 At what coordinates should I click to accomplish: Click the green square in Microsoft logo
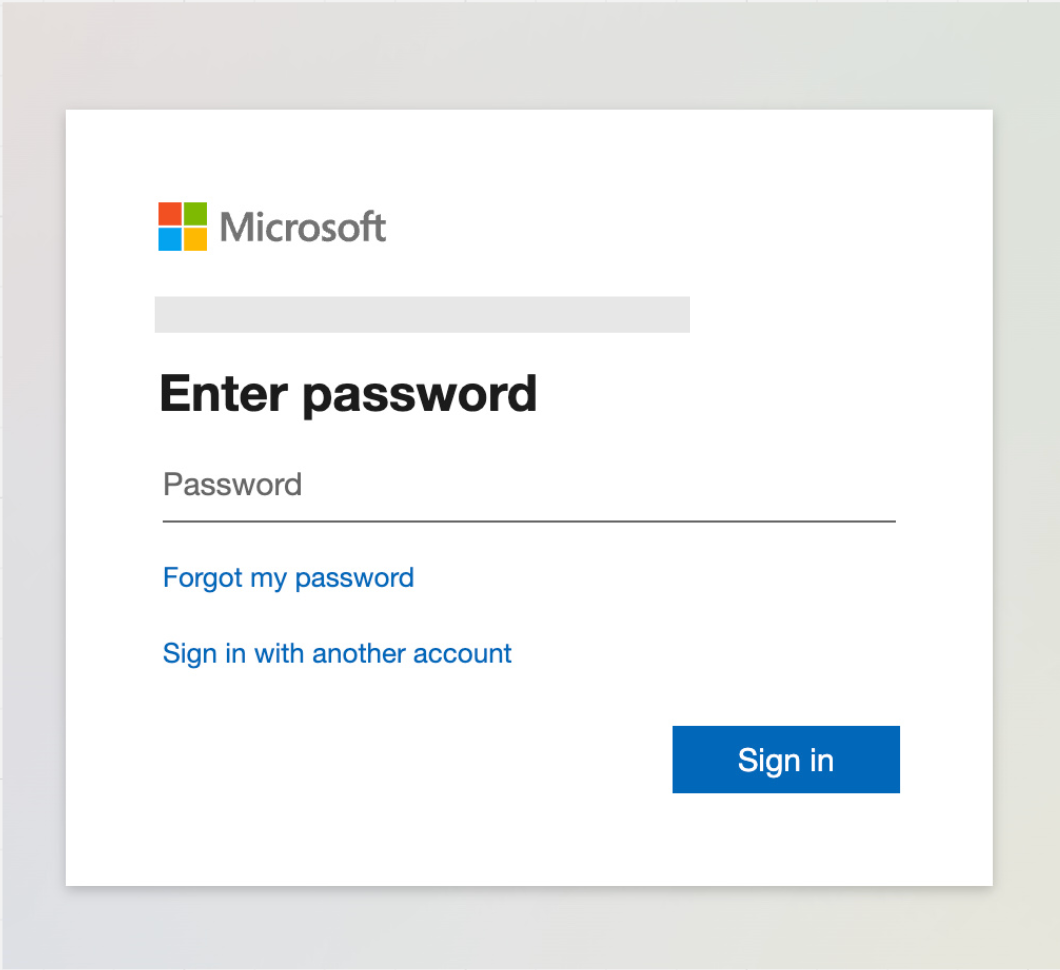click(x=195, y=214)
